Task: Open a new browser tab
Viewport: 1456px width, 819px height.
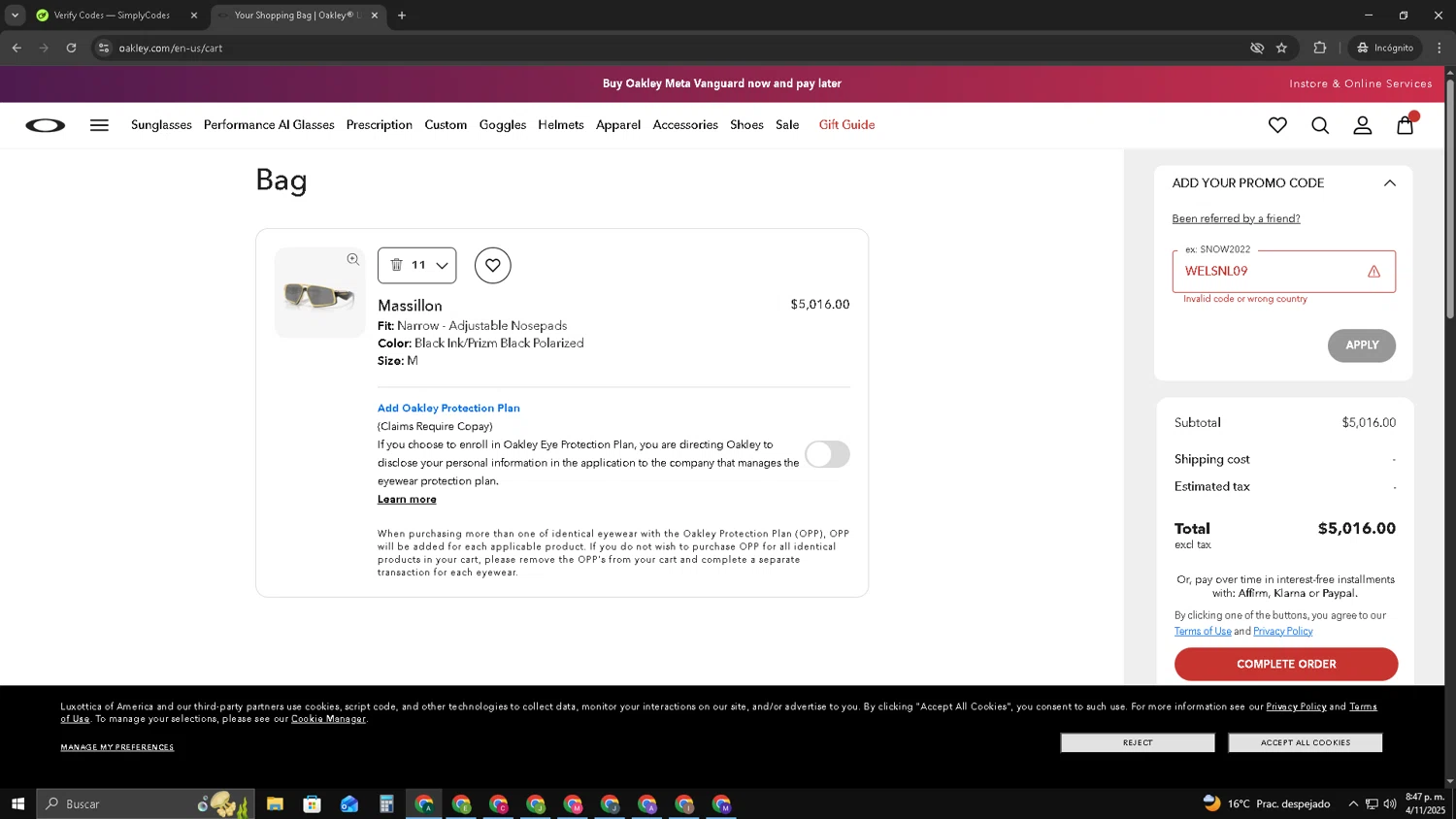Action: (402, 16)
